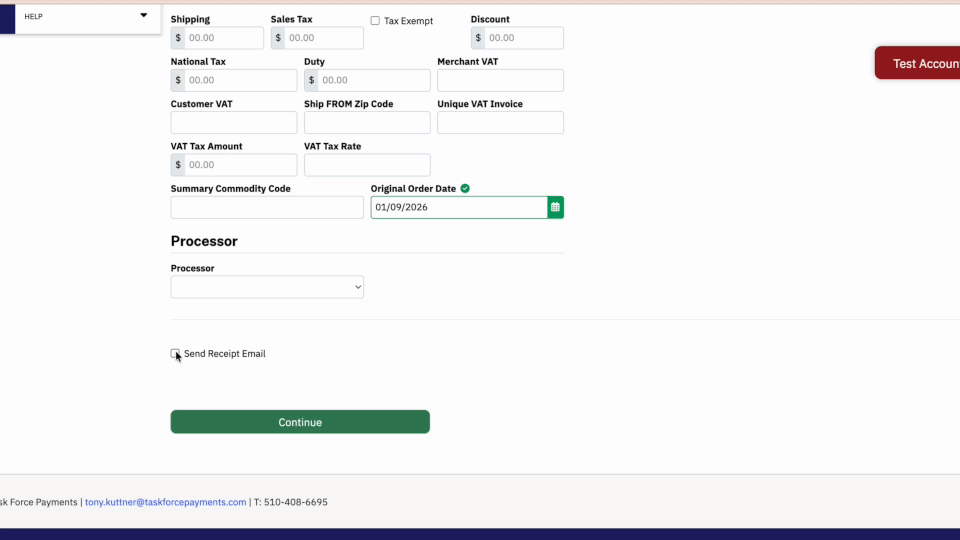
Task: Expand the HELP menu arrow
Action: pos(143,15)
